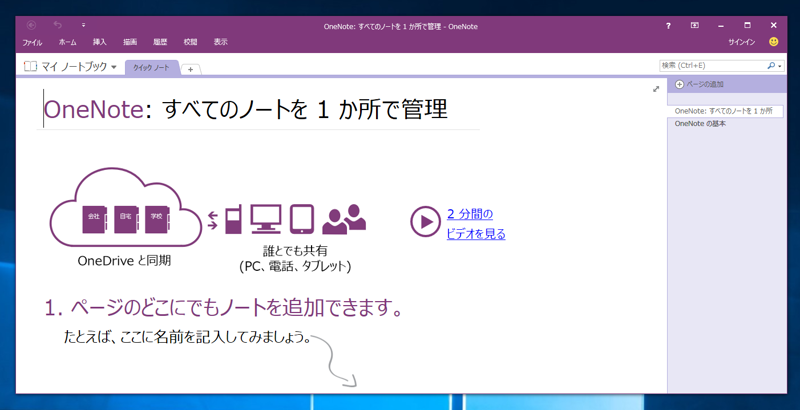Open the 表示 ribbon tab
The image size is (800, 410).
220,42
